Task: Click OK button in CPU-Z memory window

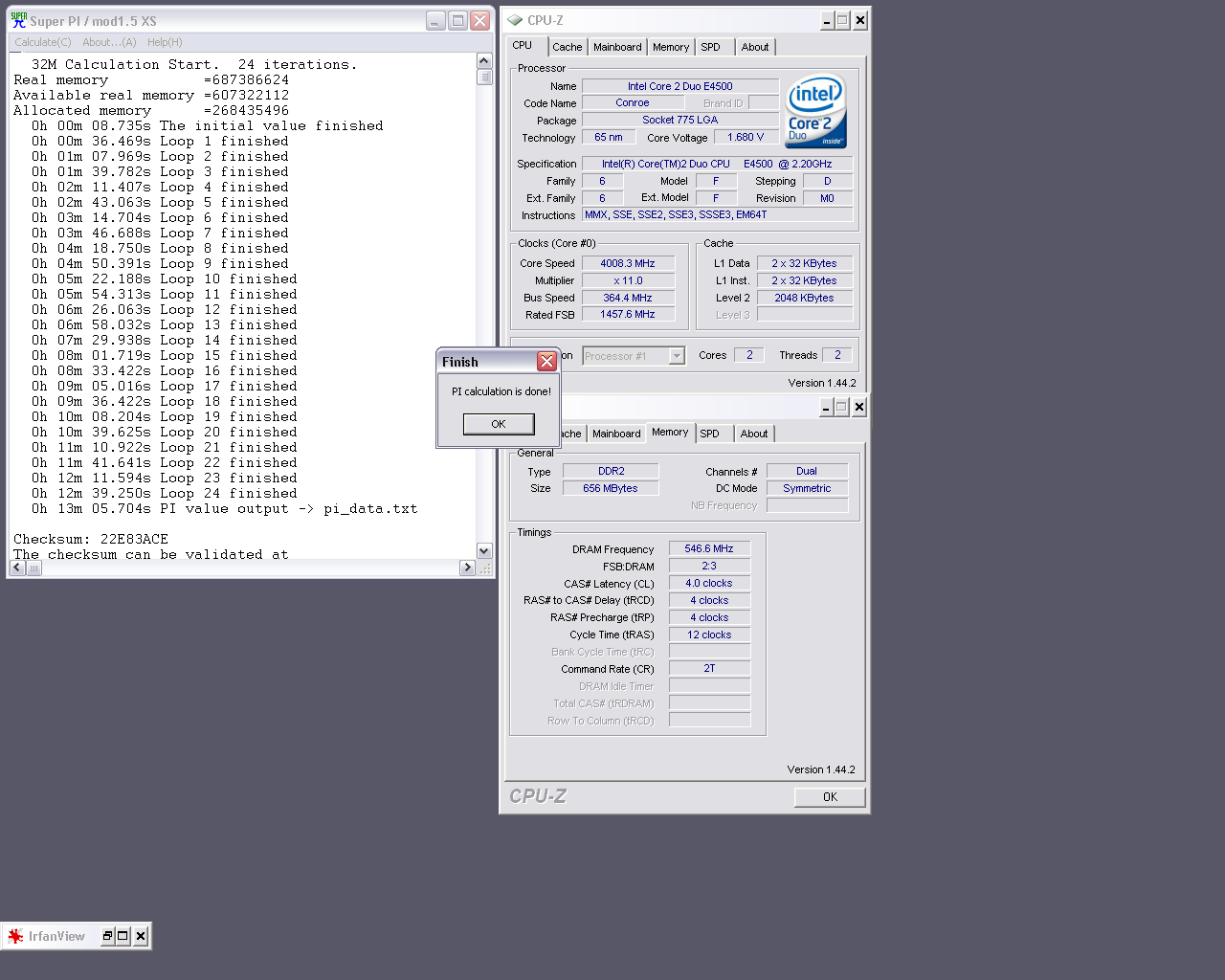Action: pyautogui.click(x=830, y=797)
